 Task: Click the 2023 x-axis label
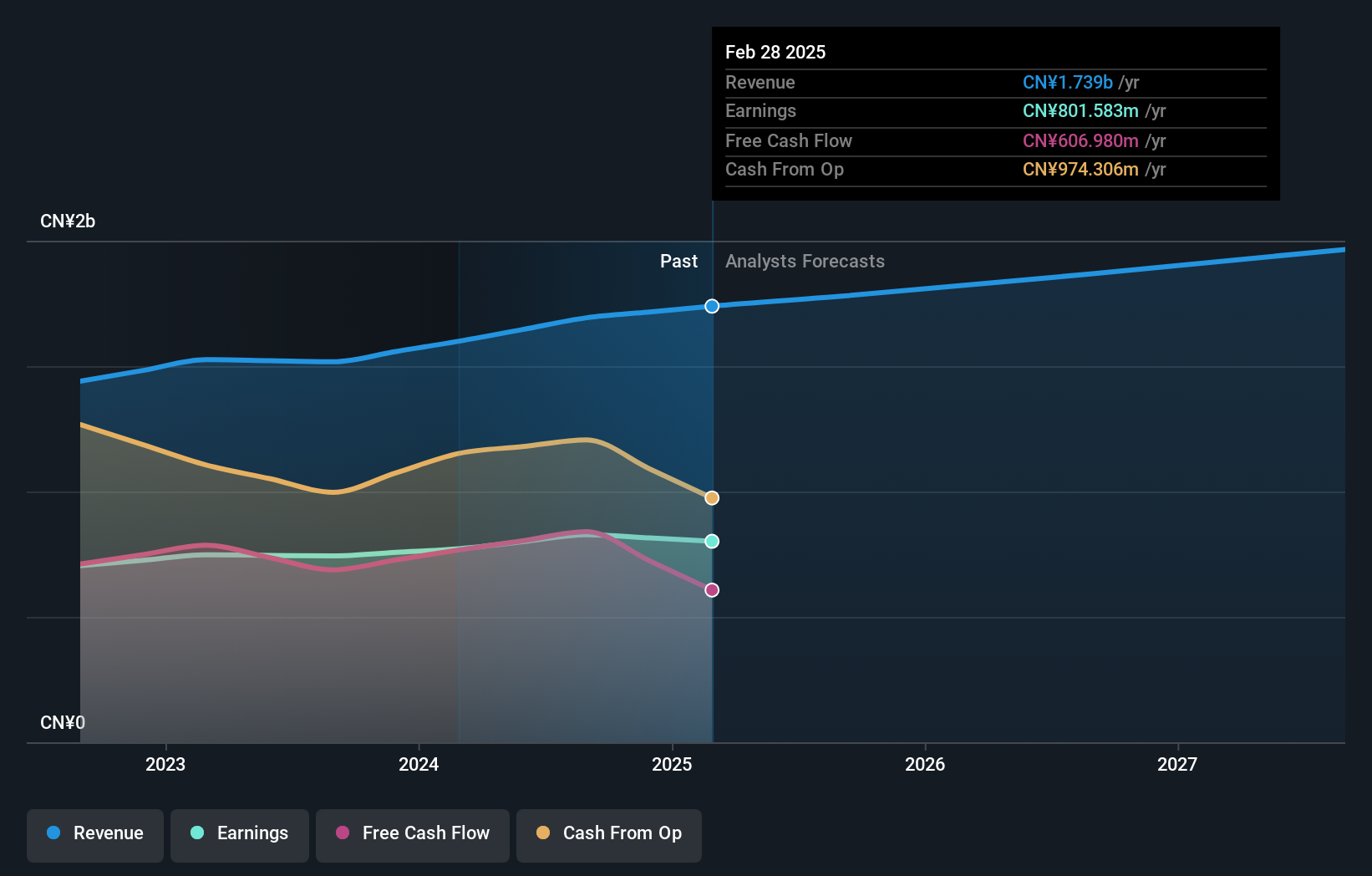coord(165,764)
